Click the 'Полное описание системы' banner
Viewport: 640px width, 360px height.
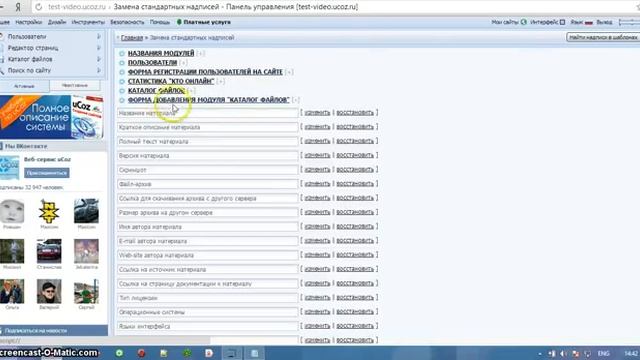pyautogui.click(x=51, y=117)
